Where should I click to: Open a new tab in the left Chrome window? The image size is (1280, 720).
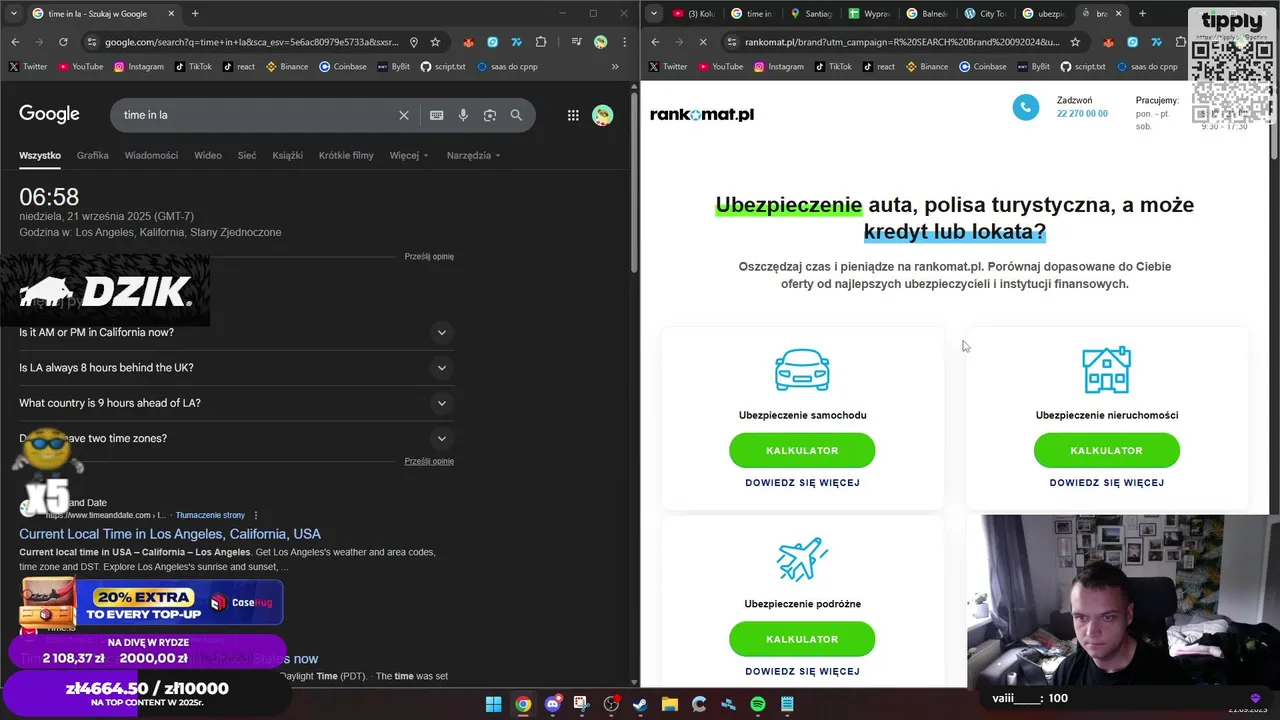(x=195, y=13)
